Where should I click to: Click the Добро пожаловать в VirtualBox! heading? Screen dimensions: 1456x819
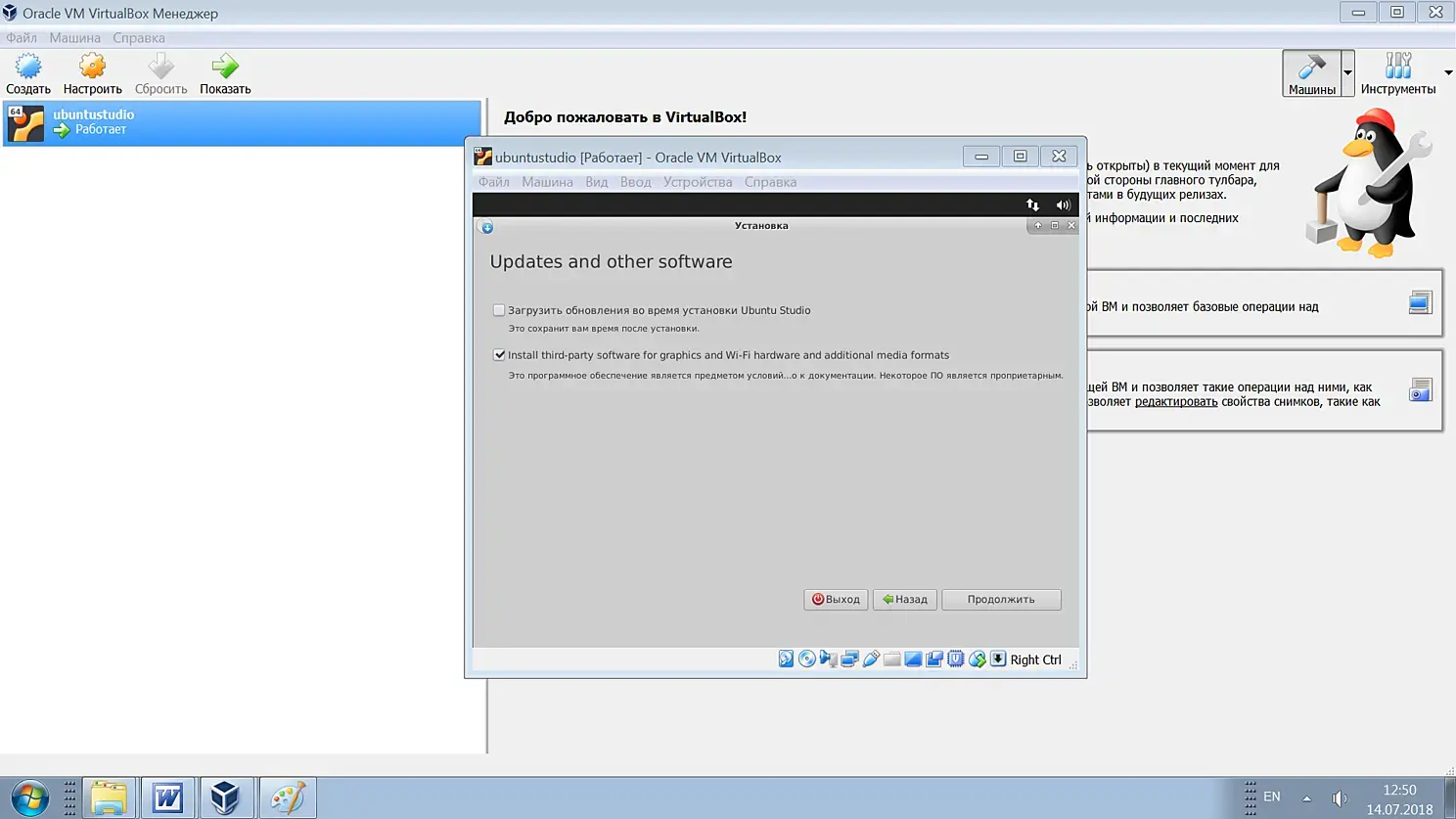click(x=625, y=117)
